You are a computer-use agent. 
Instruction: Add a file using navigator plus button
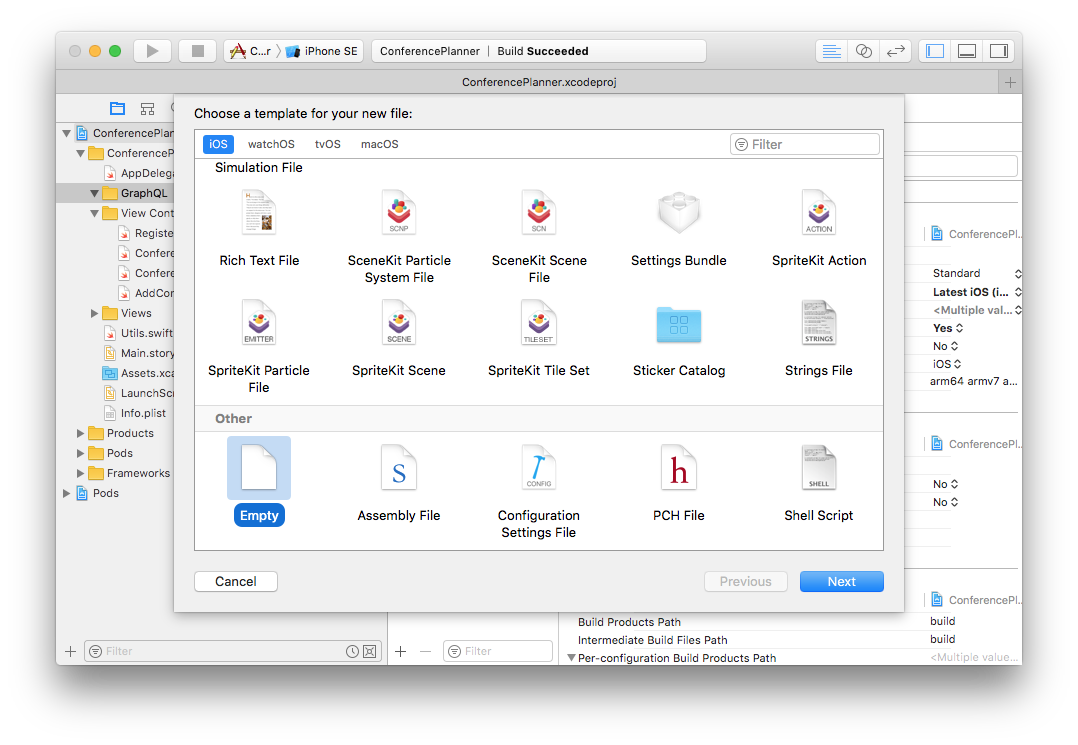click(x=70, y=651)
